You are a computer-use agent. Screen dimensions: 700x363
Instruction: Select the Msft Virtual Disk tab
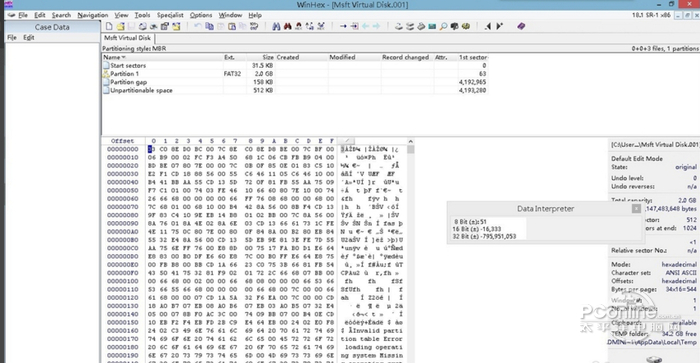tap(128, 38)
